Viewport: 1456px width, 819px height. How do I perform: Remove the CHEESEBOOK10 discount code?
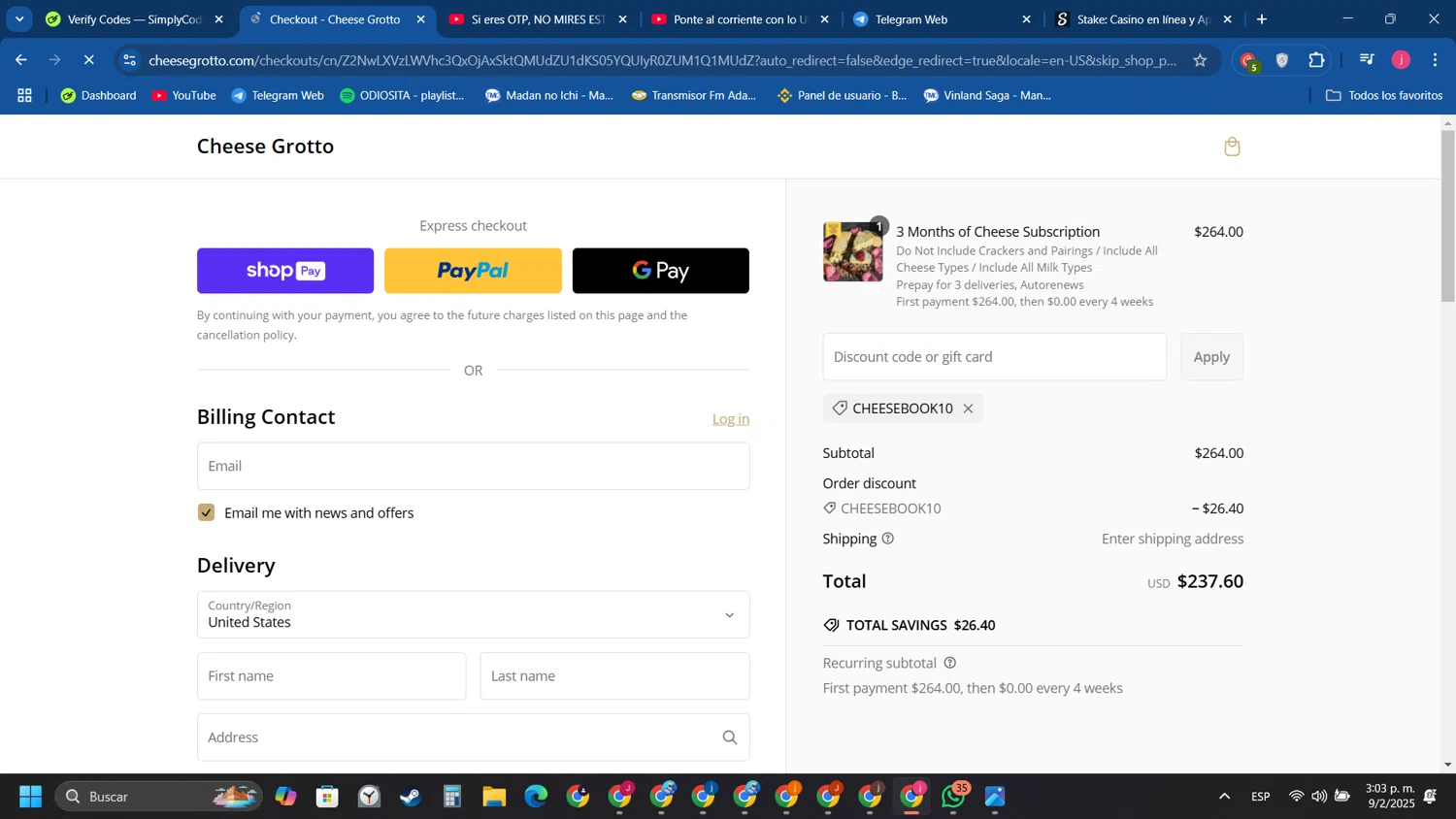tap(968, 409)
